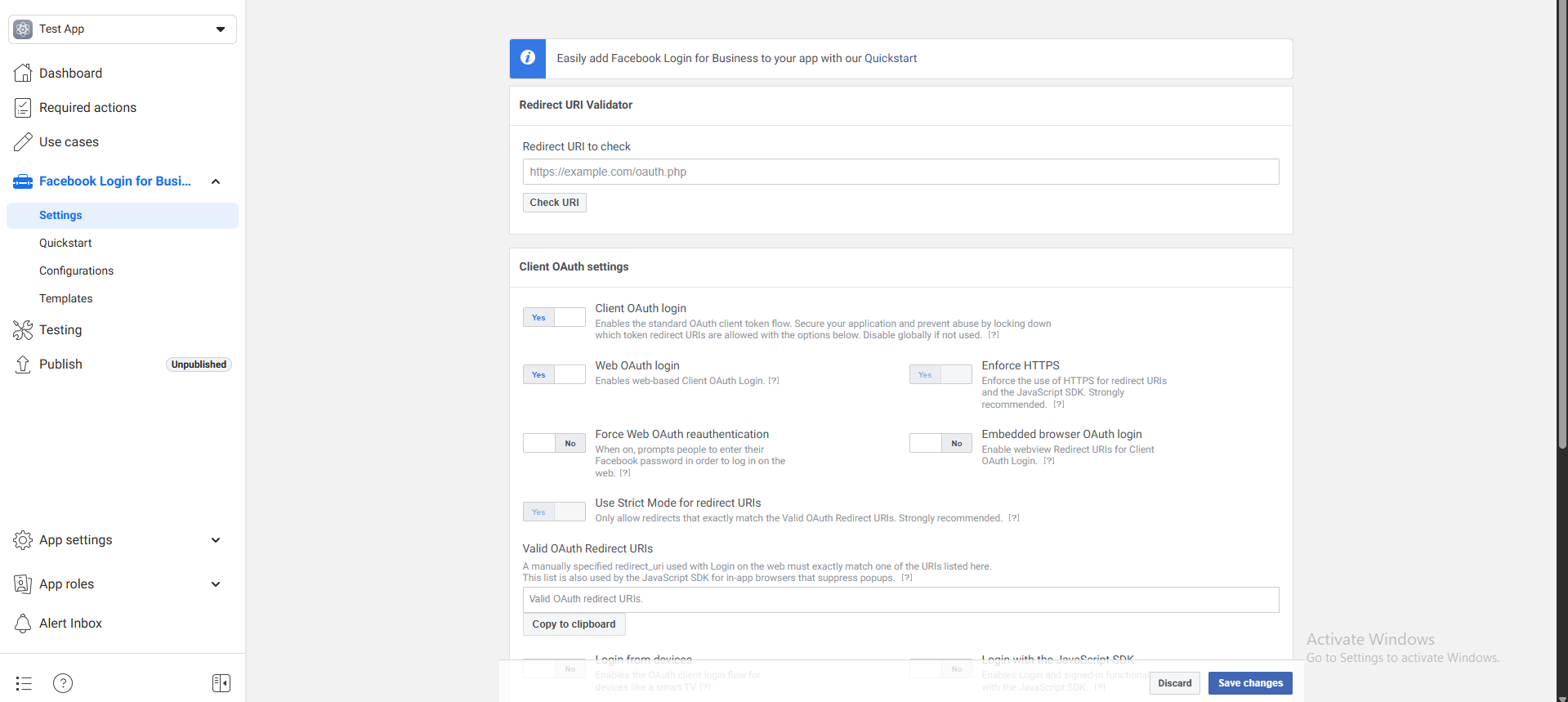This screenshot has height=702, width=1568.
Task: Expand the App settings section
Action: [x=216, y=540]
